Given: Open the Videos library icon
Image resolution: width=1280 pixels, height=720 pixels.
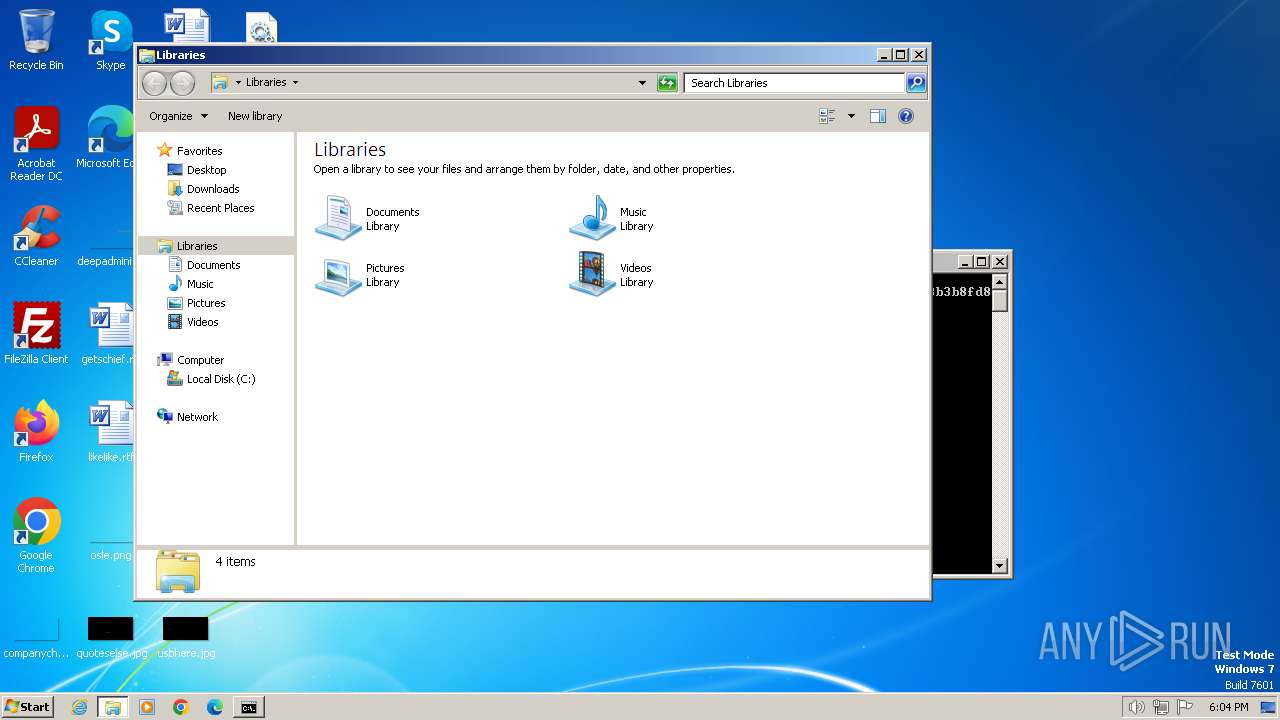Looking at the screenshot, I should (592, 275).
